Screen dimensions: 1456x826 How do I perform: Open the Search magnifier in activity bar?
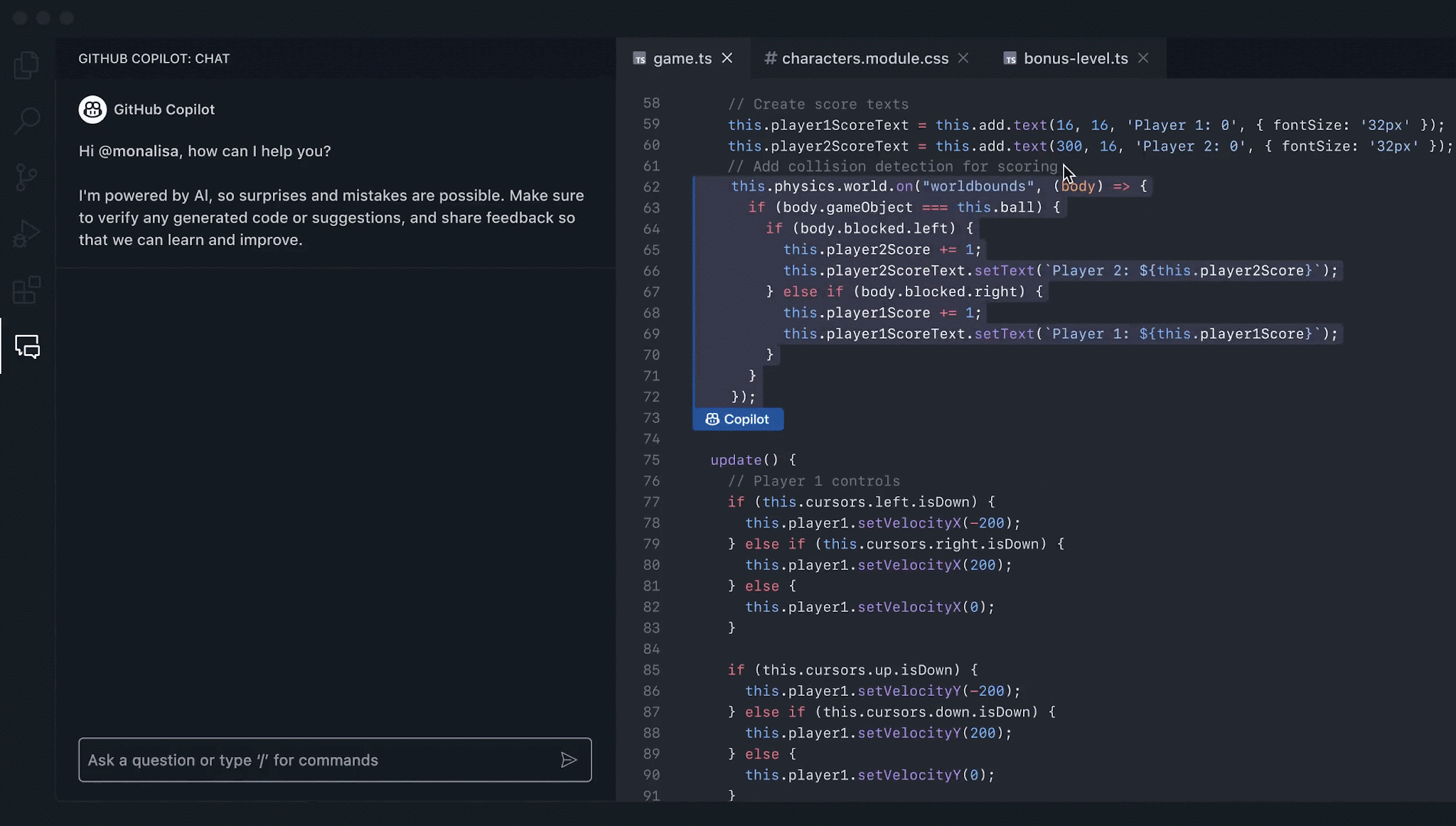pyautogui.click(x=27, y=120)
